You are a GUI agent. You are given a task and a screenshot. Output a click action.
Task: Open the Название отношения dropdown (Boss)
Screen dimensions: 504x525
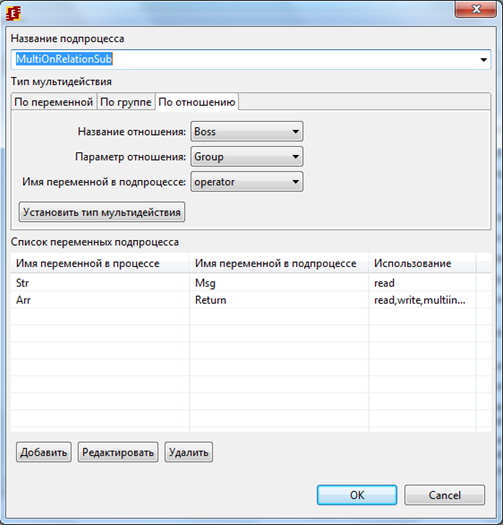(x=247, y=132)
